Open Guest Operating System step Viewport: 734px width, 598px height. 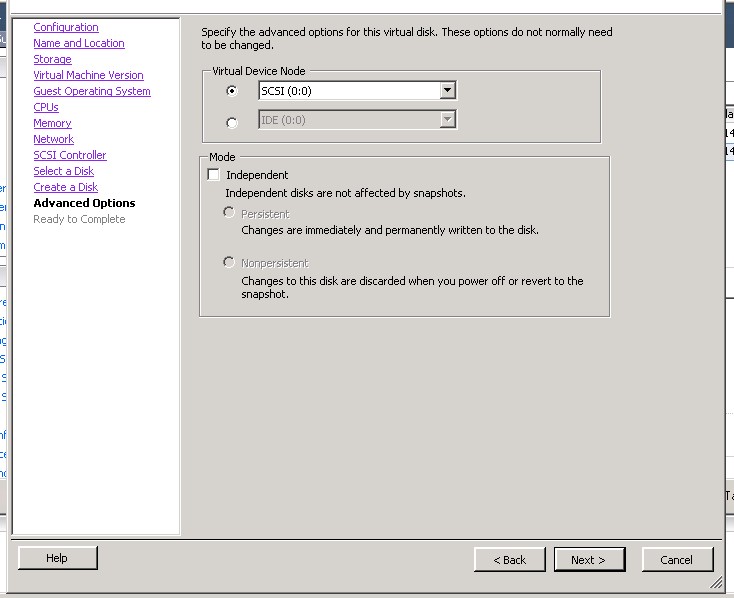click(92, 91)
